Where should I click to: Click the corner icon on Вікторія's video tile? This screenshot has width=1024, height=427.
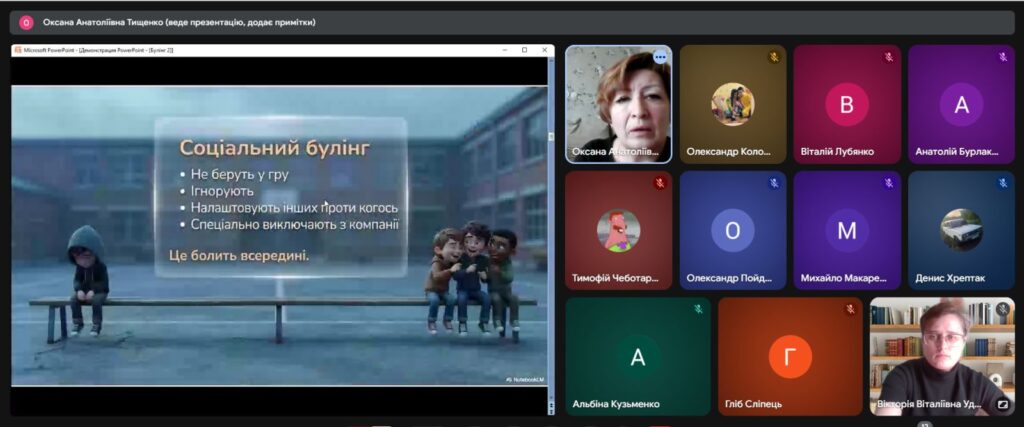(x=1002, y=404)
